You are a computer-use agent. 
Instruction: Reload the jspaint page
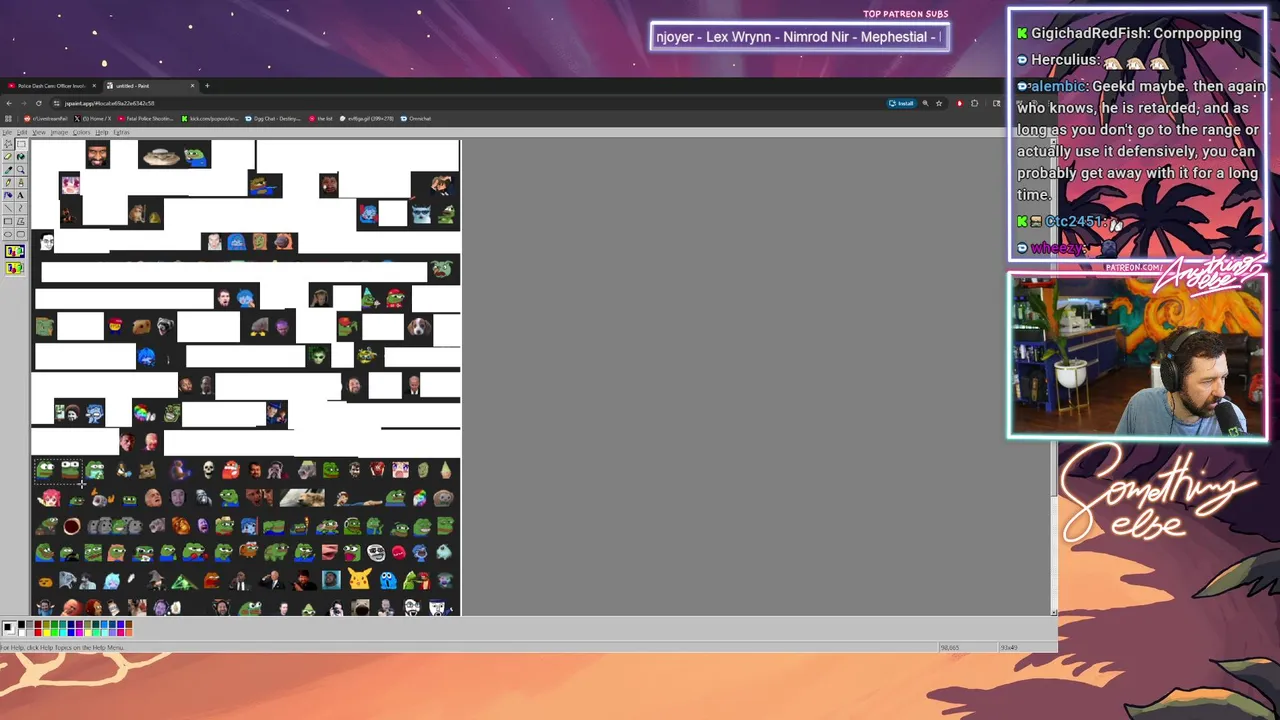pyautogui.click(x=39, y=103)
